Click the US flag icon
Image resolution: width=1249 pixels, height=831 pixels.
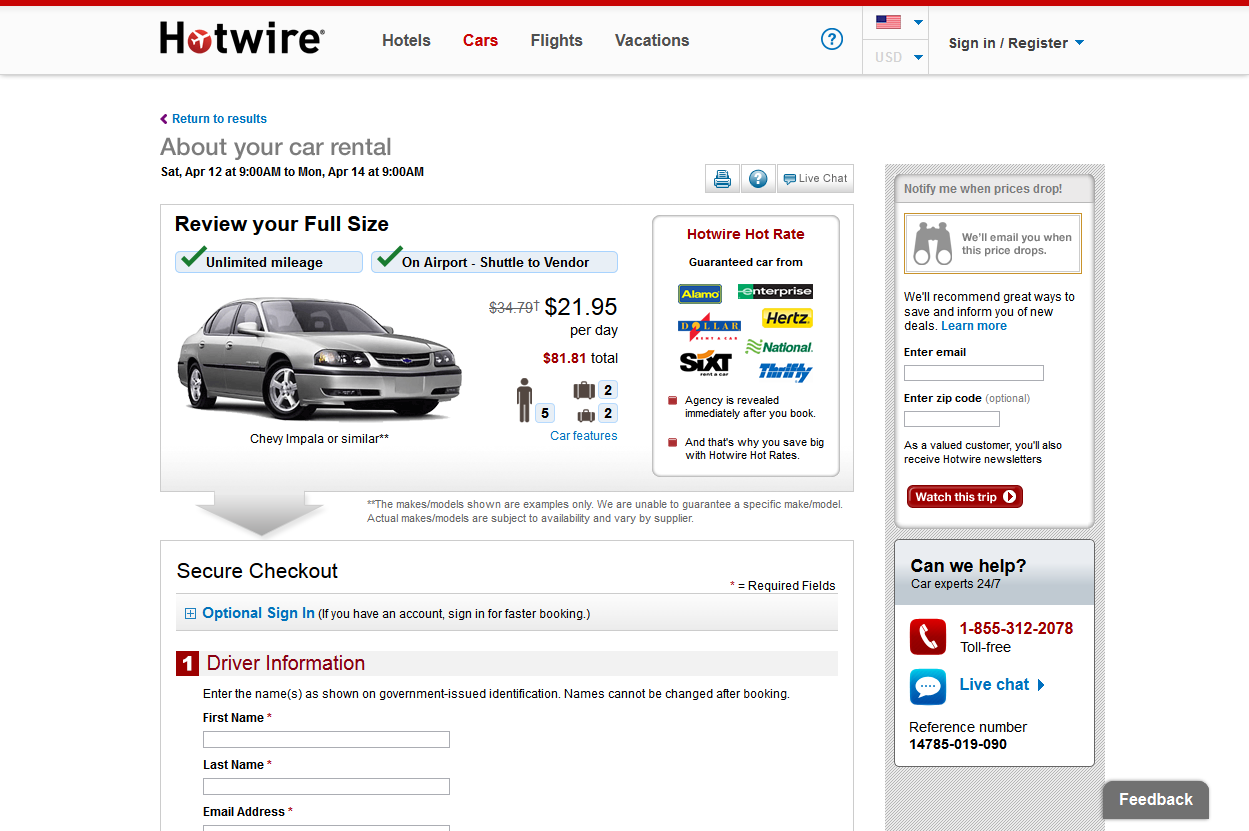coord(888,22)
